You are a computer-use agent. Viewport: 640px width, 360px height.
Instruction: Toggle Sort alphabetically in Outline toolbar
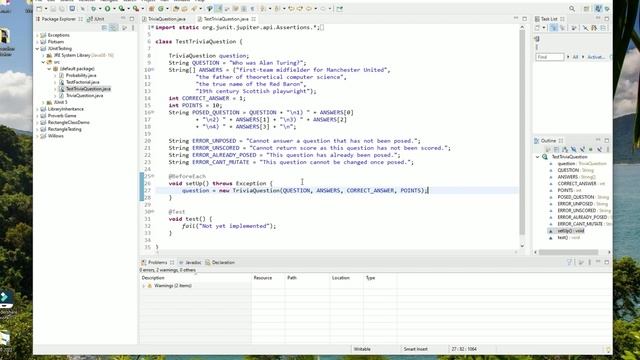[565, 149]
